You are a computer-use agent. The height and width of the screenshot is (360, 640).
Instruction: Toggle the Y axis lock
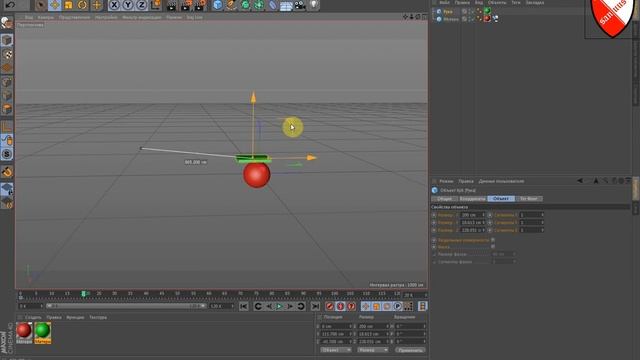(128, 5)
